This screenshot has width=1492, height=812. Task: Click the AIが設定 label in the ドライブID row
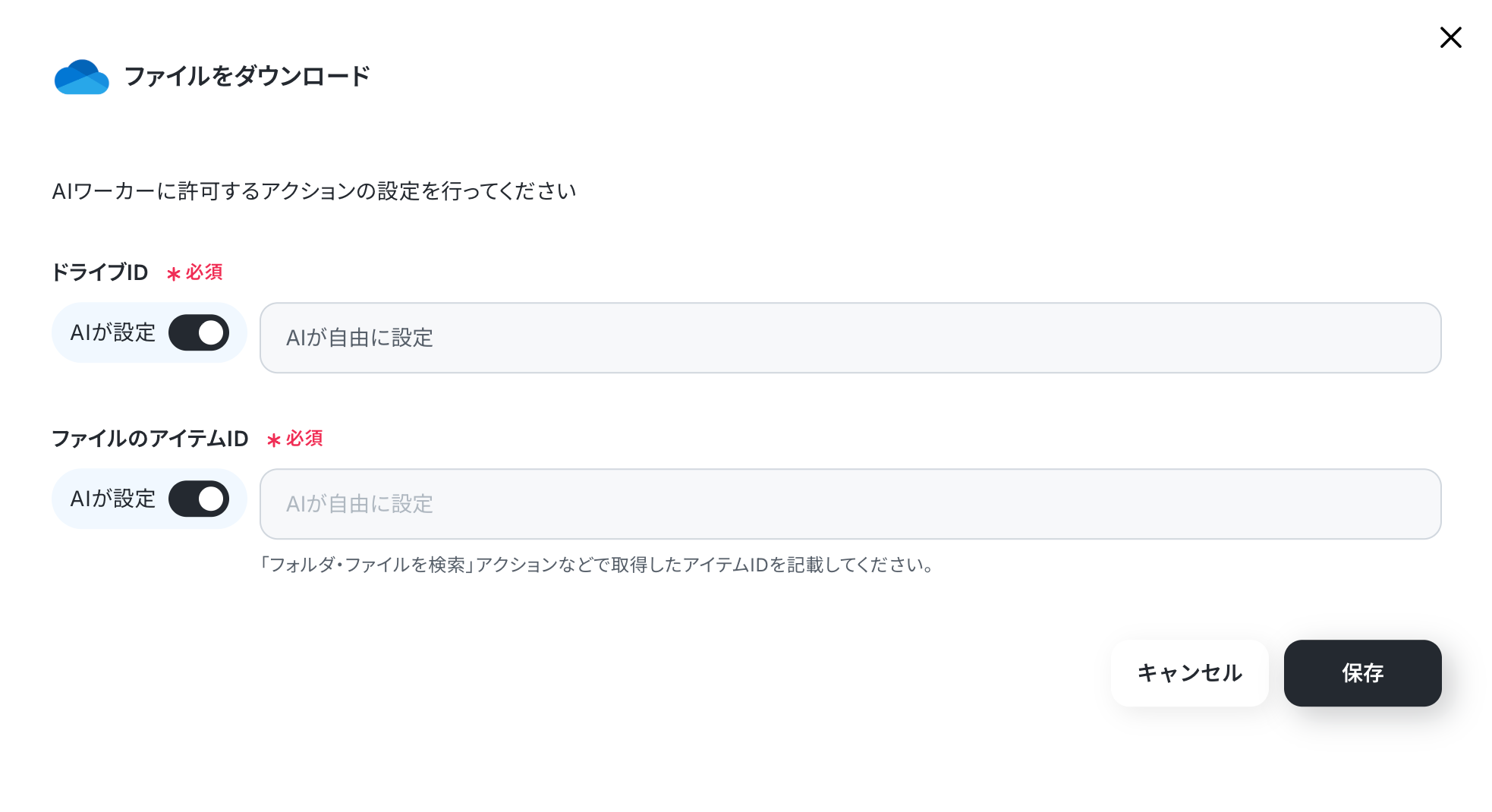tap(112, 332)
